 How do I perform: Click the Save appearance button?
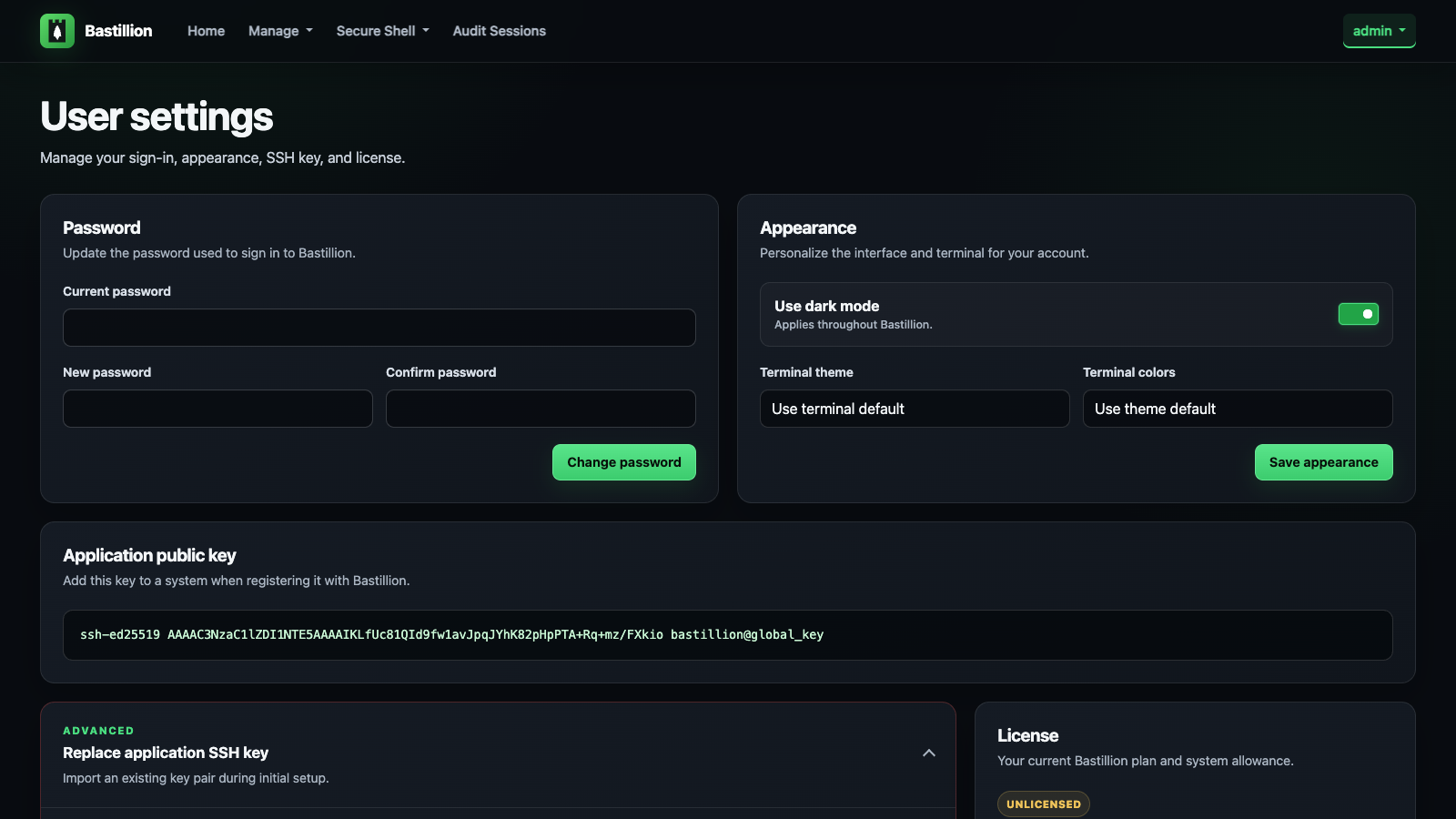tap(1323, 462)
